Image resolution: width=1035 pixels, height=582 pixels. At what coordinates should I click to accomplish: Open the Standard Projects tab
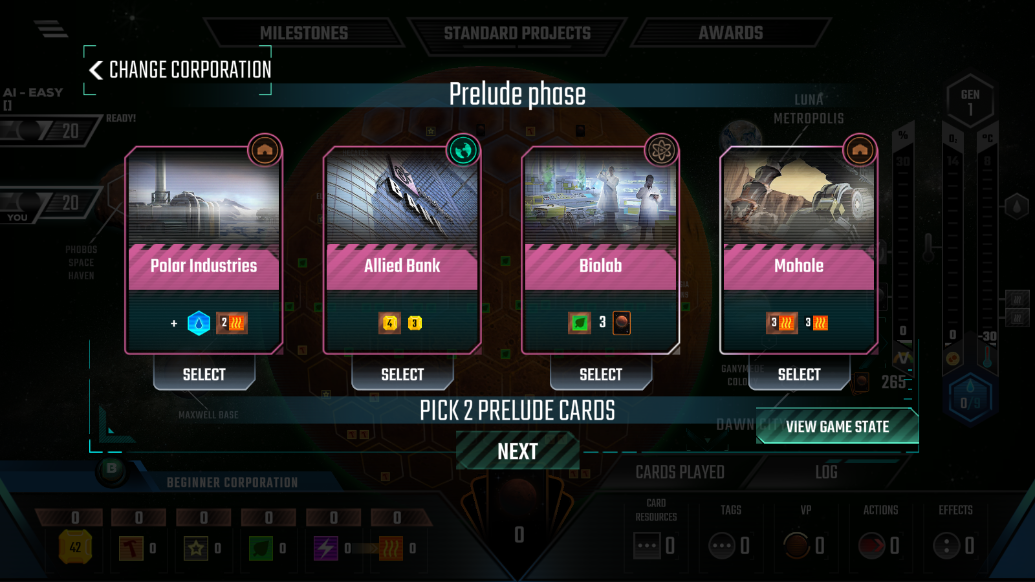517,33
